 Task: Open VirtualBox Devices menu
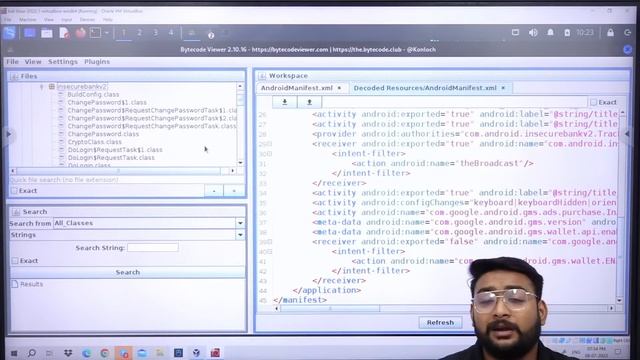pos(87,20)
